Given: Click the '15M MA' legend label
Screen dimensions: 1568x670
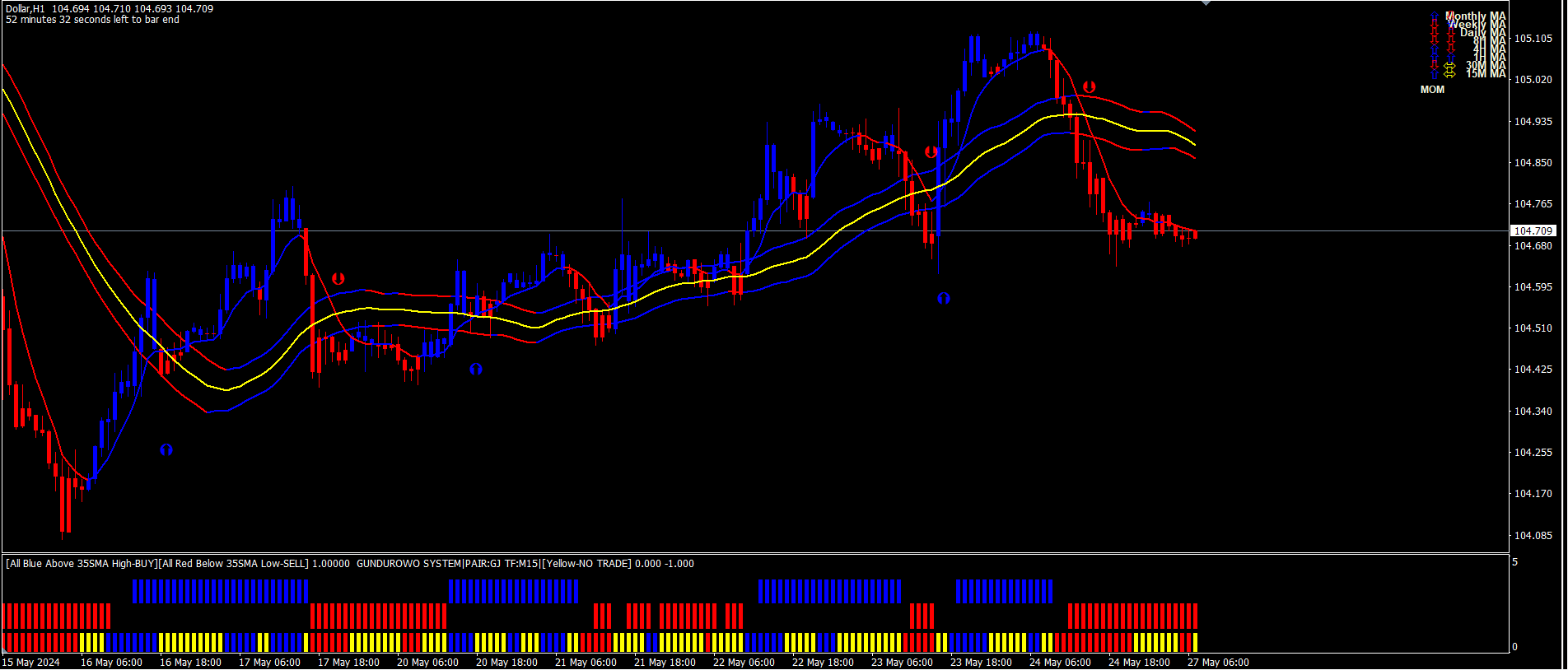Looking at the screenshot, I should [1486, 74].
